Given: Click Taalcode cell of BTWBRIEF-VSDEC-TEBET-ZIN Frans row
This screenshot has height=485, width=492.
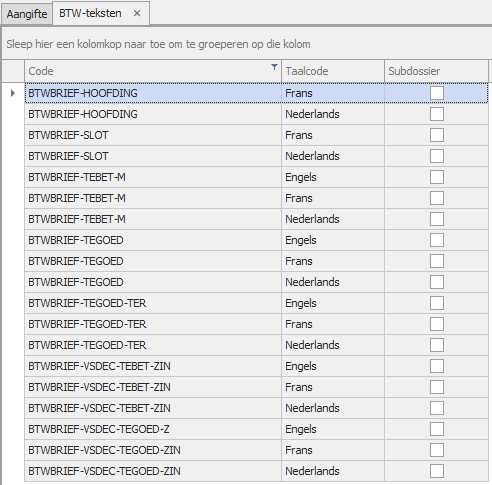Looking at the screenshot, I should (x=333, y=387).
